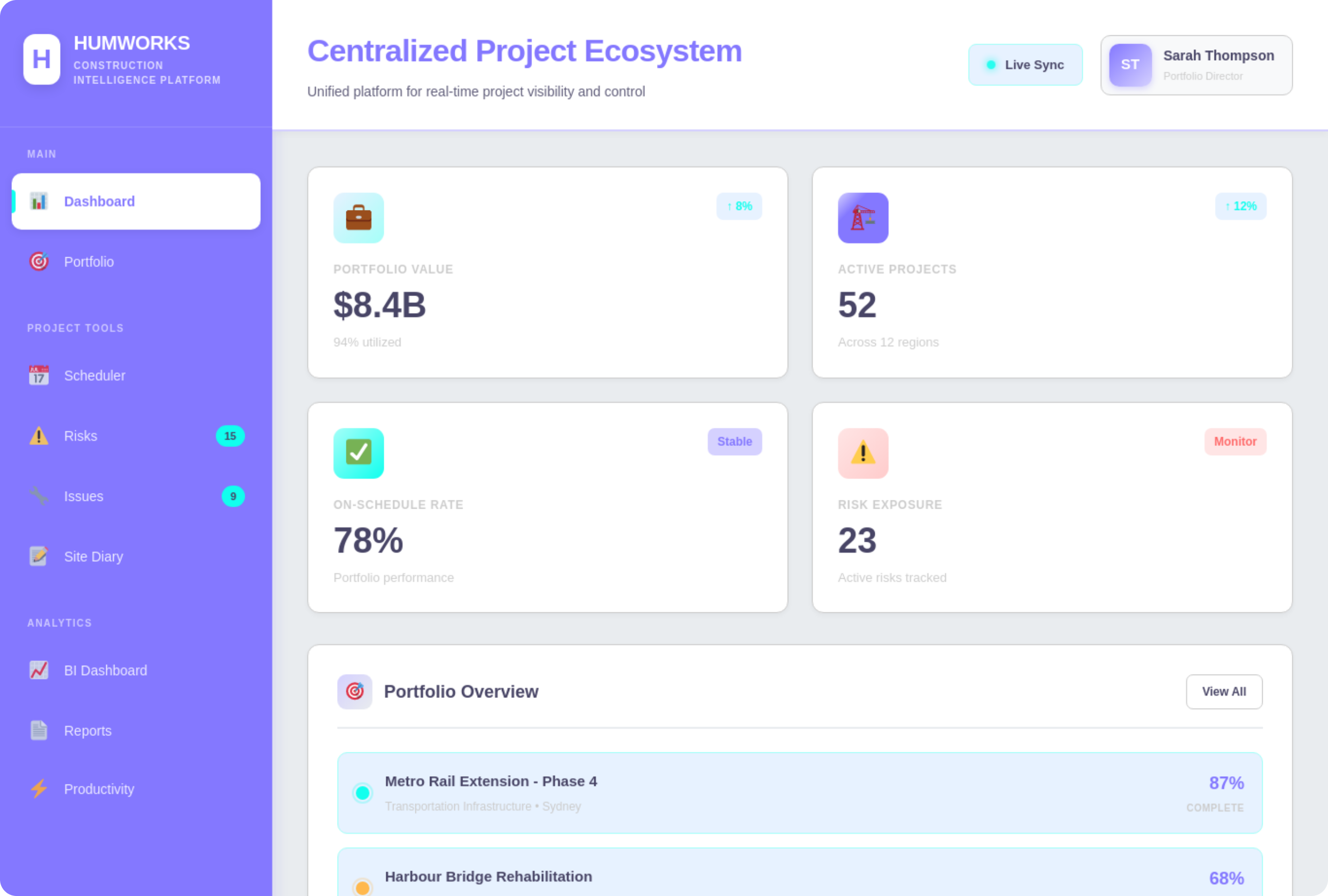The width and height of the screenshot is (1328, 896).
Task: Click the Site Diary notepad icon
Action: pyautogui.click(x=39, y=556)
